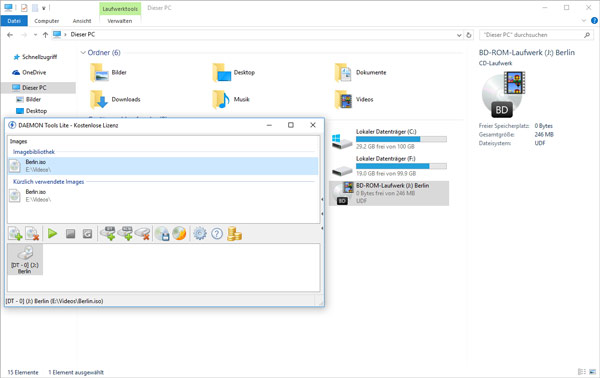Viewport: 600px width, 378px height.
Task: Add a SCSI virtual drive
Action: [x=125, y=233]
